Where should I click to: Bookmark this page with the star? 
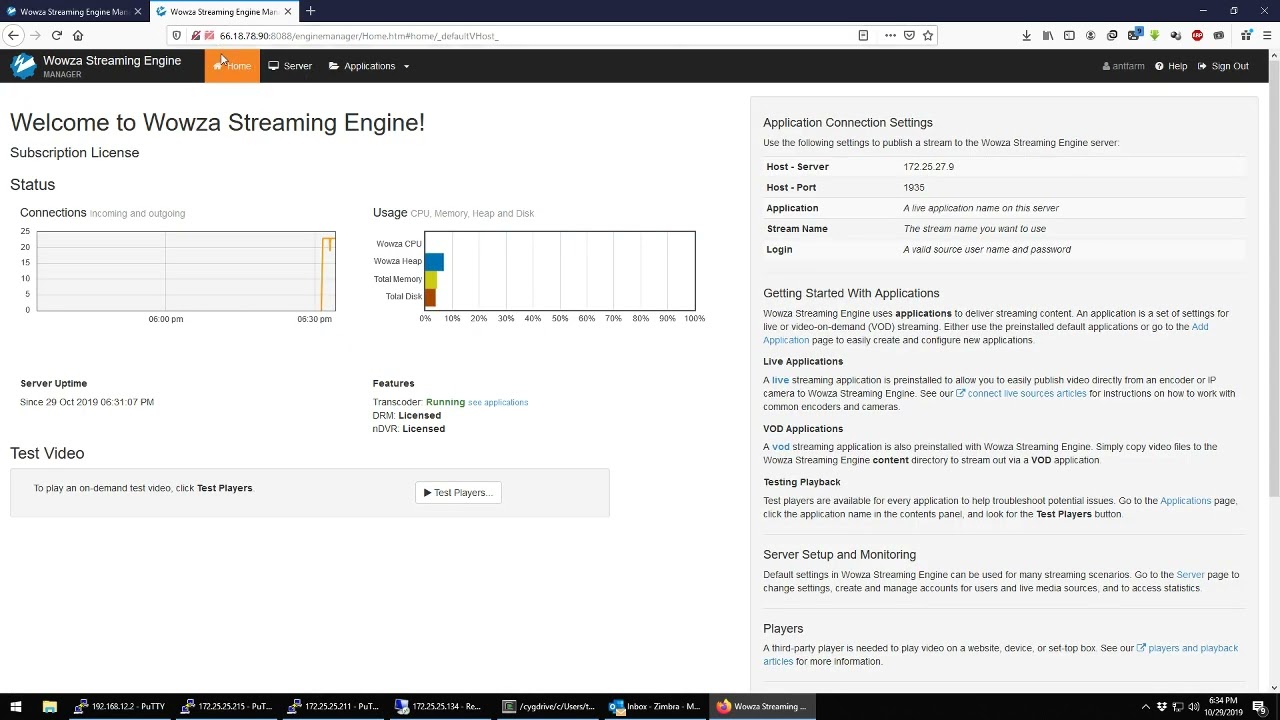[928, 35]
